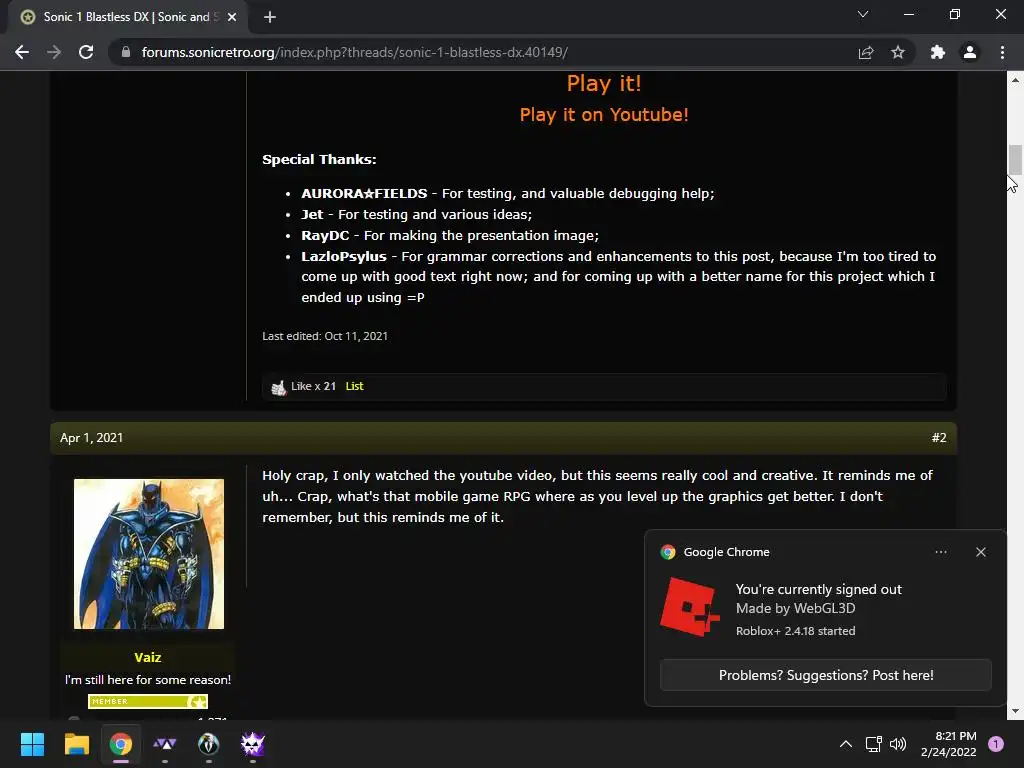Click 'Roblox+ 2.4.18 started' text
Image resolution: width=1024 pixels, height=768 pixels.
(x=795, y=631)
